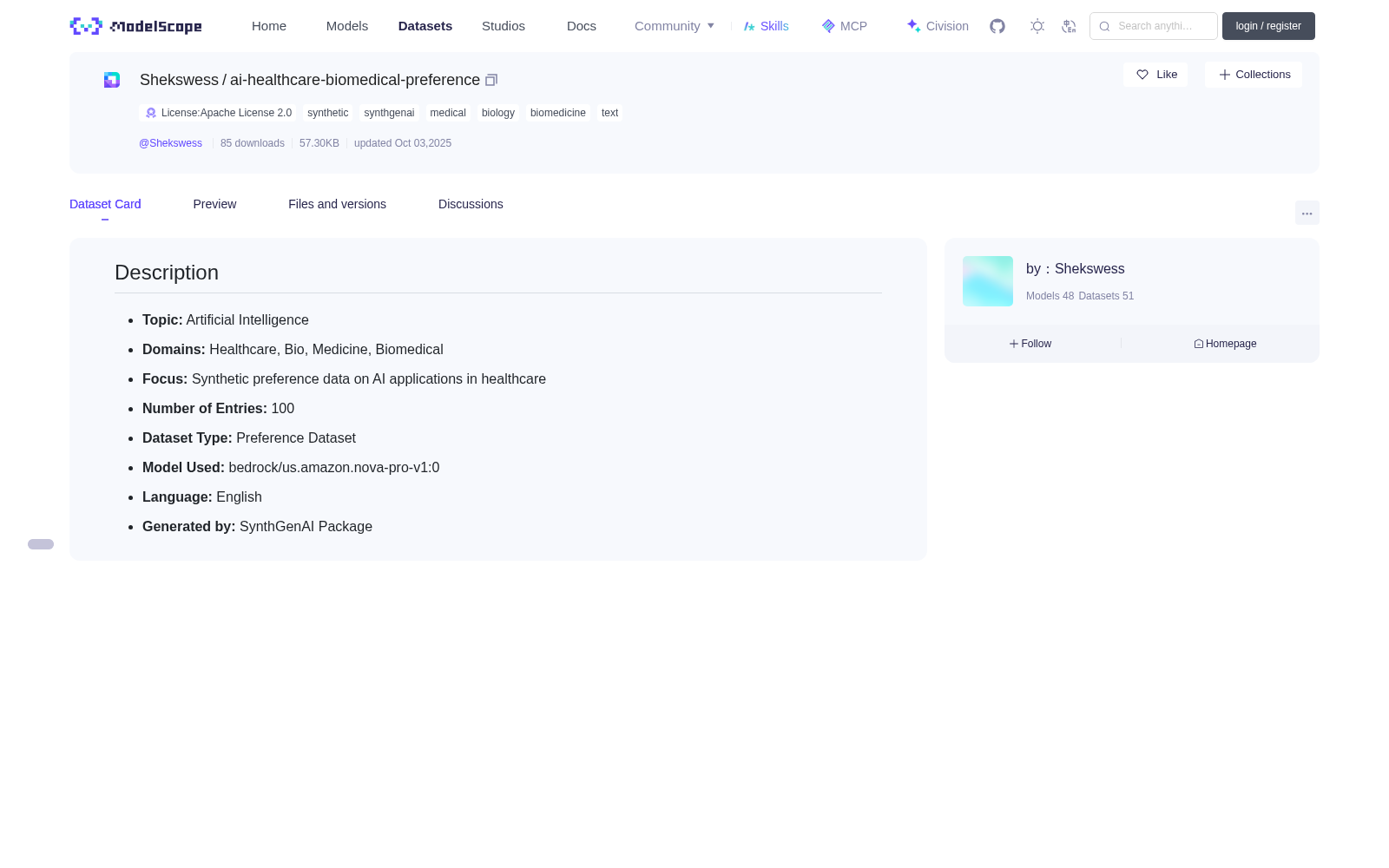
Task: Select the text tag
Action: click(x=610, y=113)
